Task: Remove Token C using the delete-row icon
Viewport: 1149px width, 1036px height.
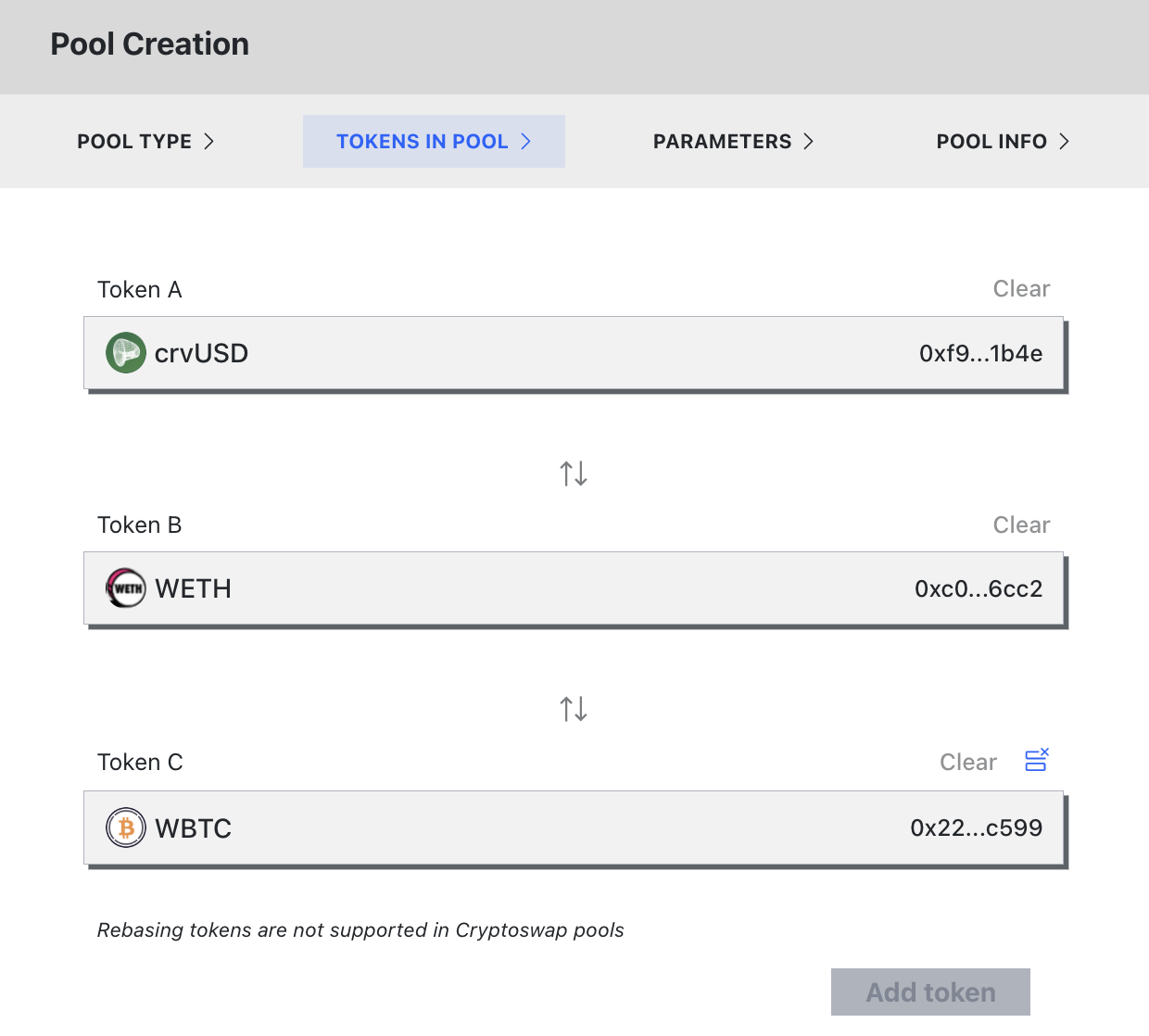Action: point(1036,760)
